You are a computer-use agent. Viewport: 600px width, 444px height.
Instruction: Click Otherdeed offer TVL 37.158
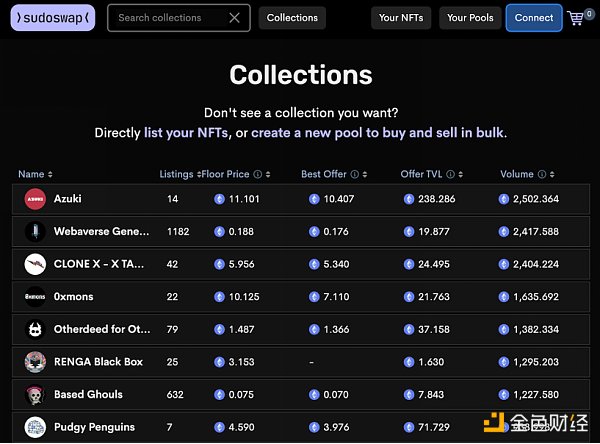pos(434,329)
